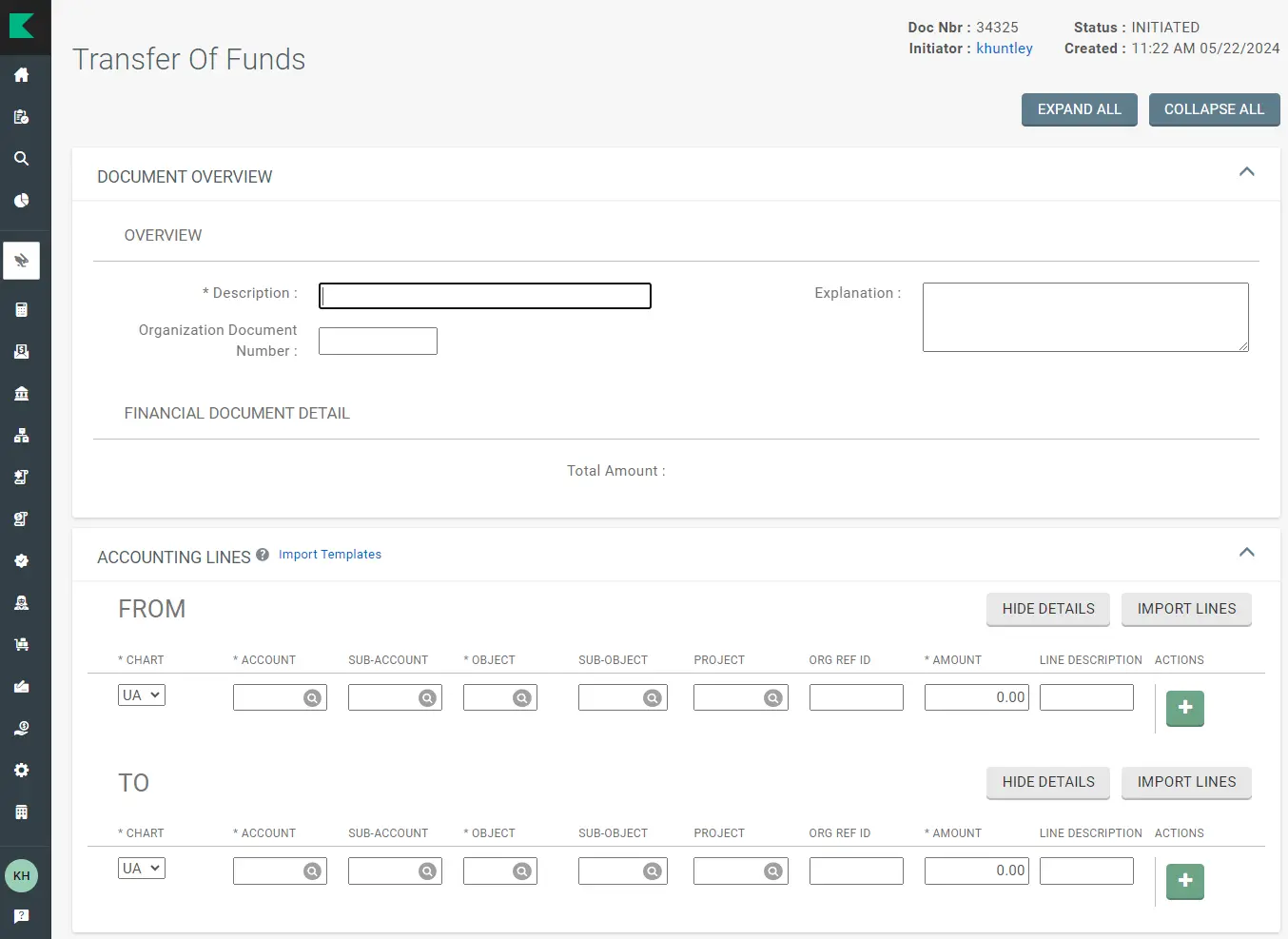The width and height of the screenshot is (1288, 939).
Task: Open the verified badge sidebar icon
Action: pyautogui.click(x=21, y=561)
